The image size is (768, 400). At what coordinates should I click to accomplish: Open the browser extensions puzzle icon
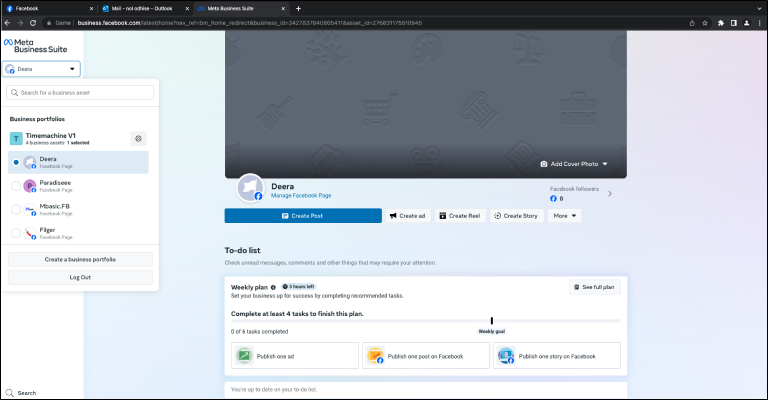(721, 23)
